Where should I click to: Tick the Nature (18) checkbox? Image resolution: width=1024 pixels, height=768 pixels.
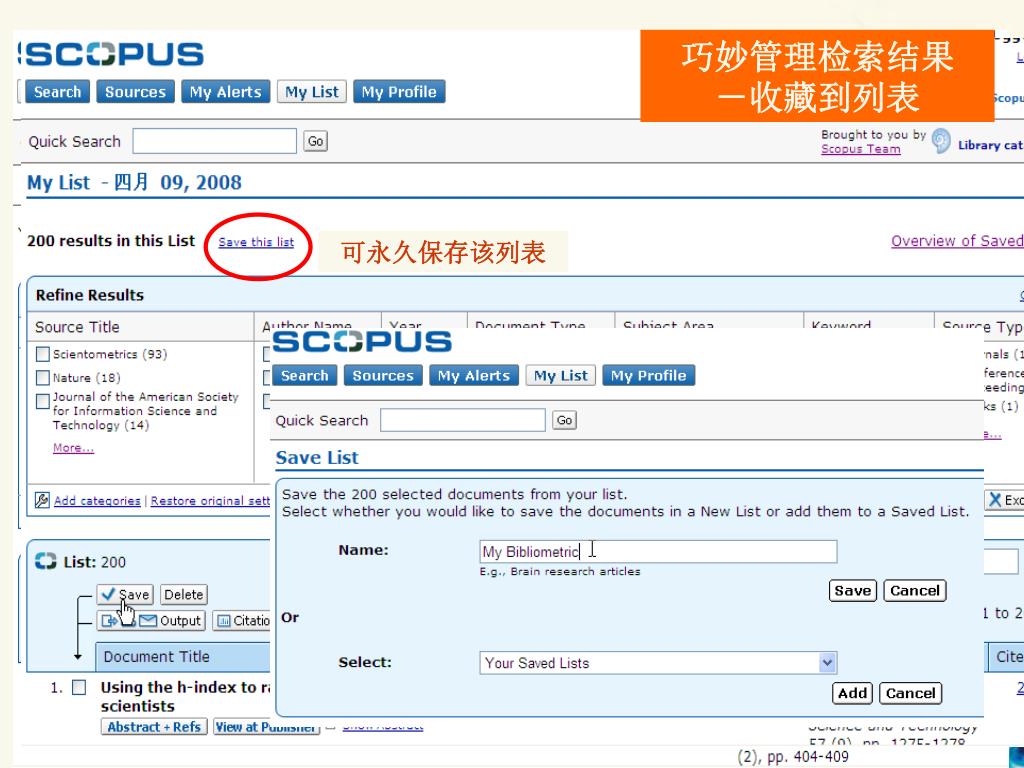(42, 377)
